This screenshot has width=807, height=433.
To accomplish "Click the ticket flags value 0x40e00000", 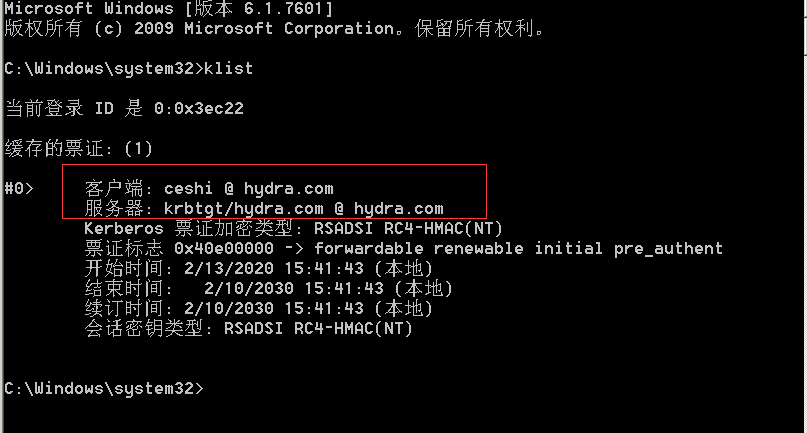I will click(224, 249).
